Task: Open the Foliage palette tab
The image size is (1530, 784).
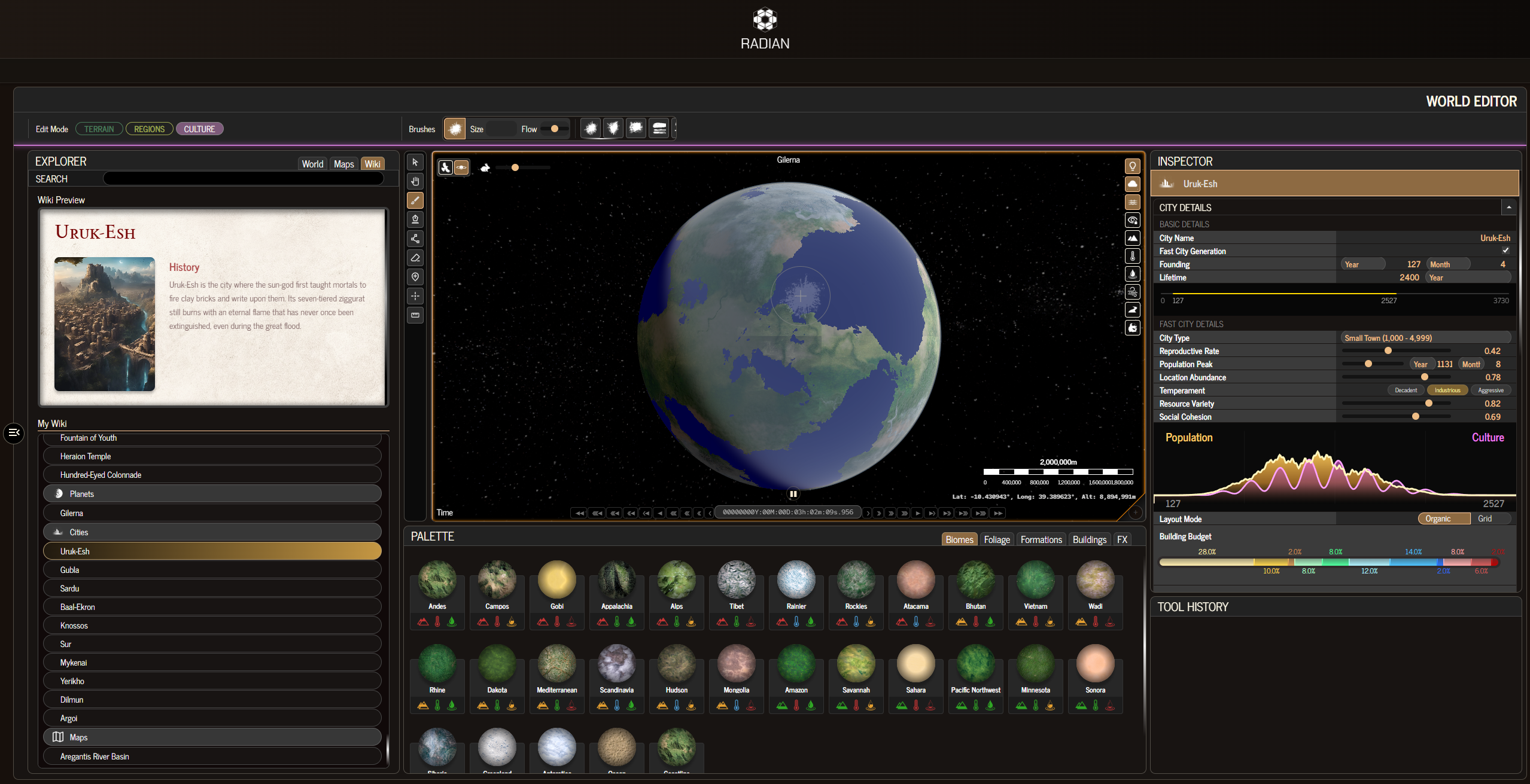Action: (997, 539)
